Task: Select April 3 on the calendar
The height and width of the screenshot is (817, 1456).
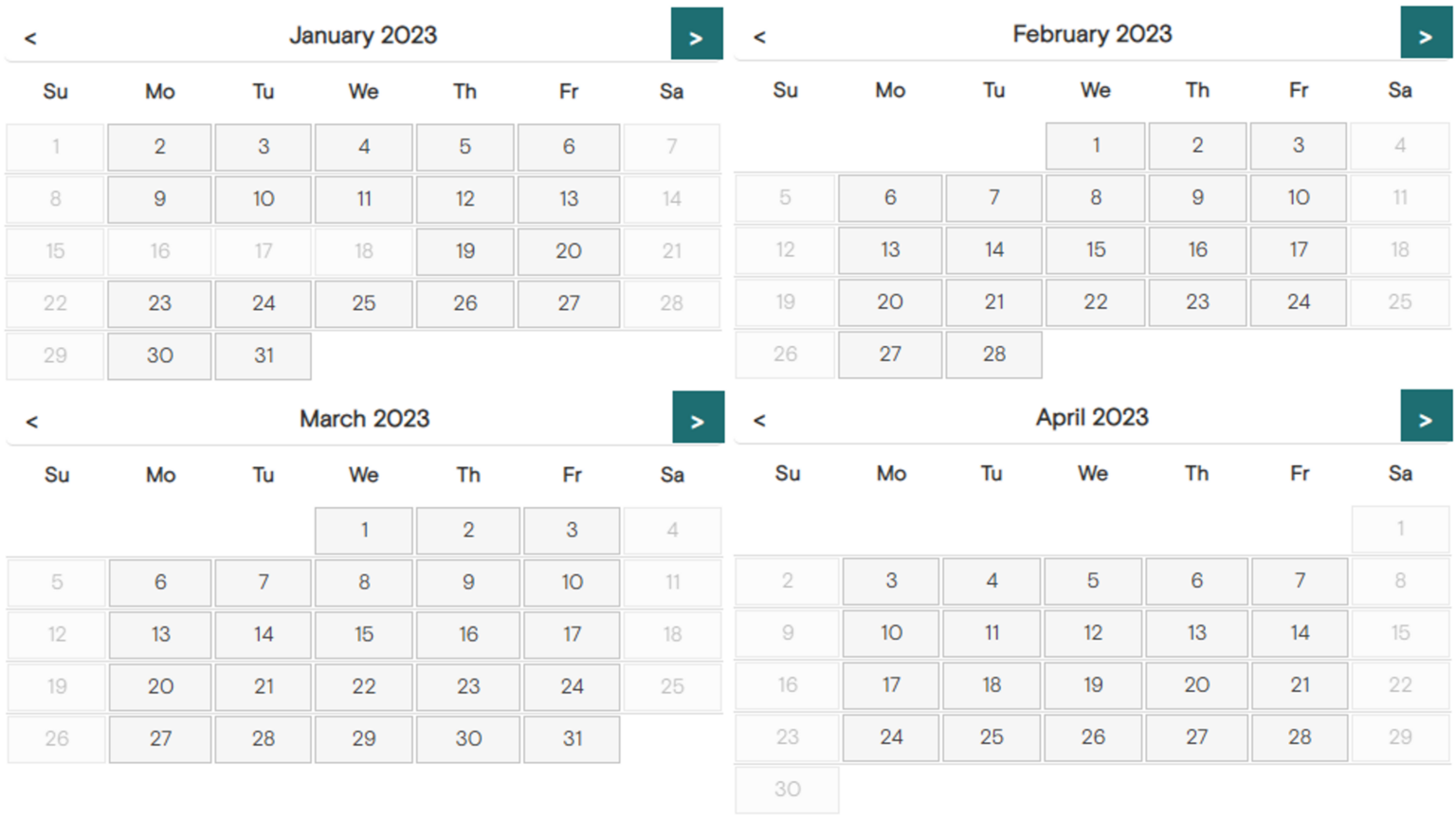Action: (x=890, y=581)
